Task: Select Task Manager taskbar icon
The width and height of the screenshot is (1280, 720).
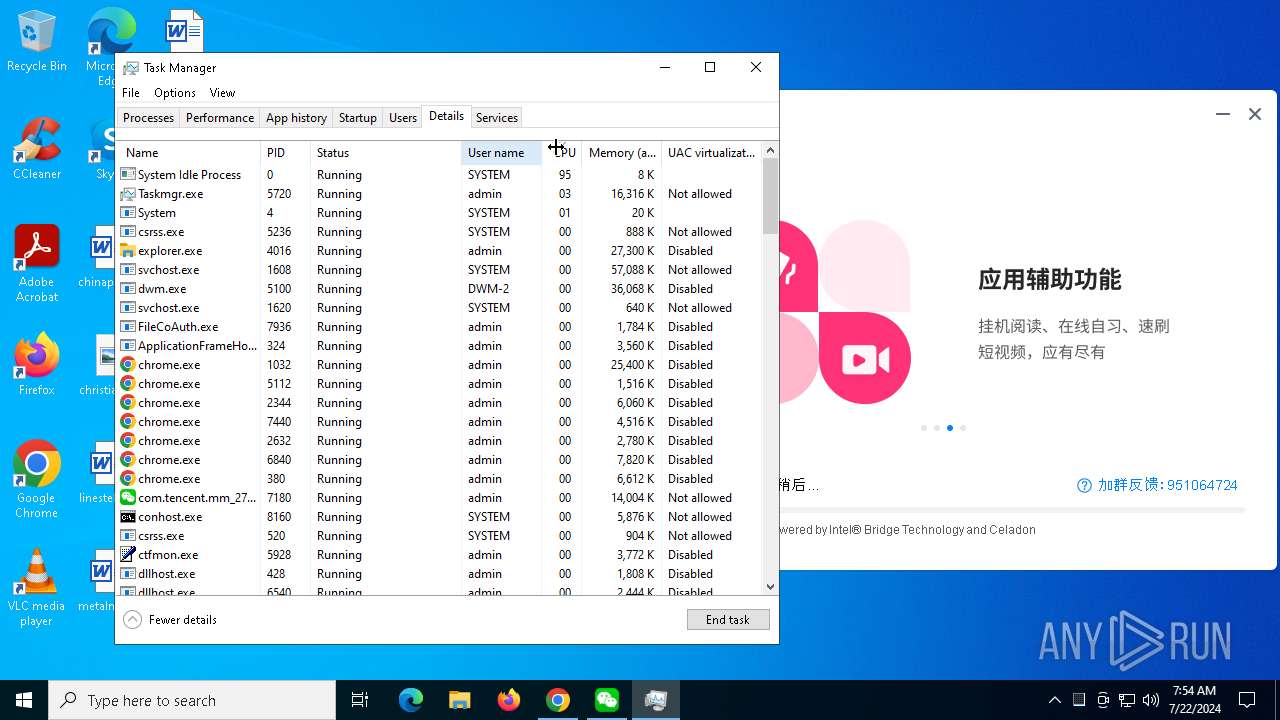Action: point(655,700)
